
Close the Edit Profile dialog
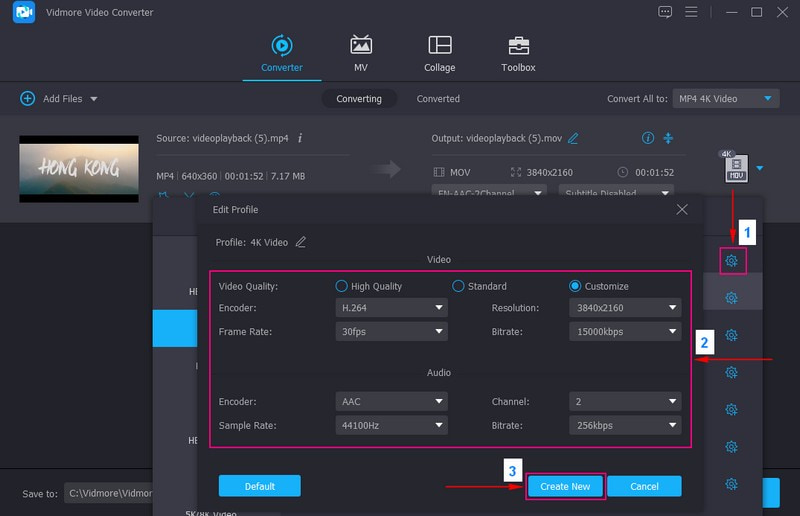[x=682, y=210]
